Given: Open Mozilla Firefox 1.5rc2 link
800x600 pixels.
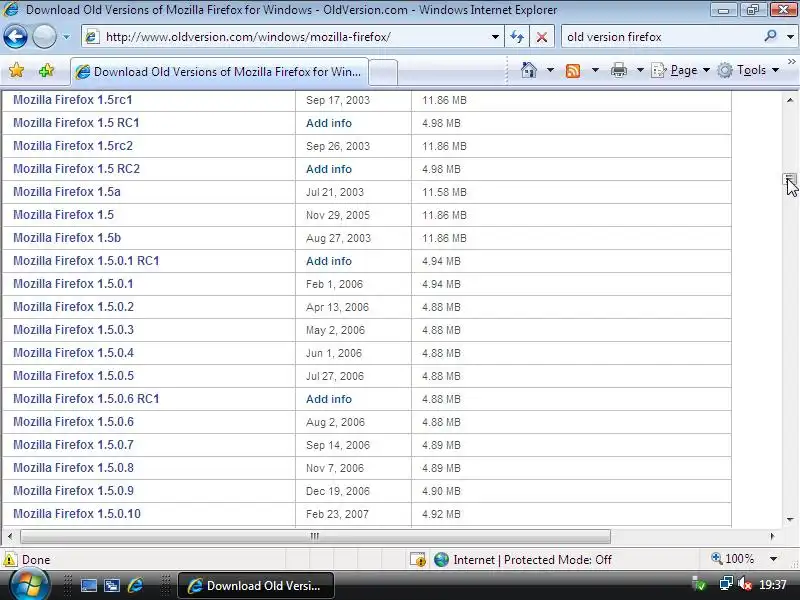Looking at the screenshot, I should coord(72,146).
